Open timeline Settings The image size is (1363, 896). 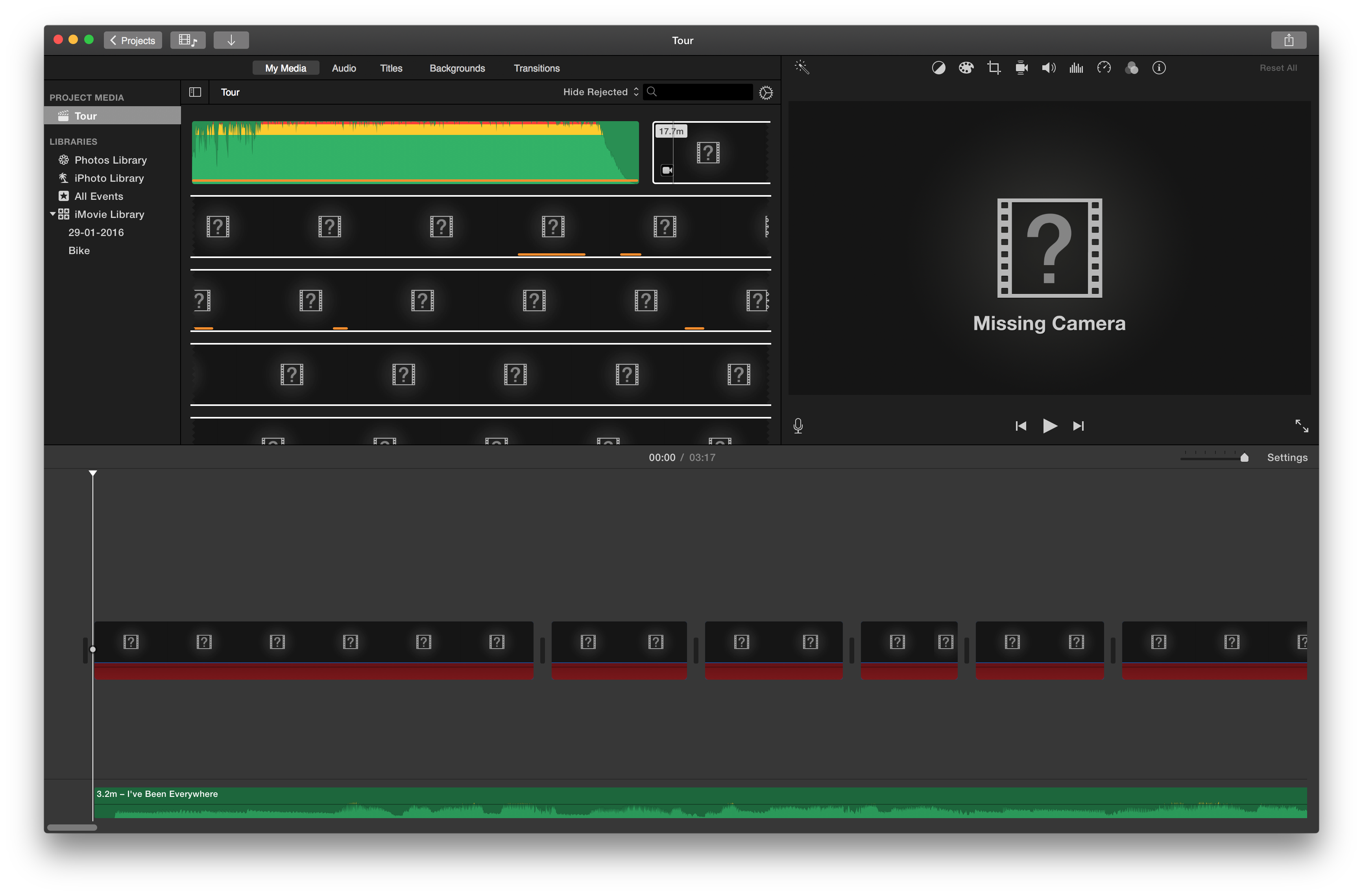(x=1287, y=457)
